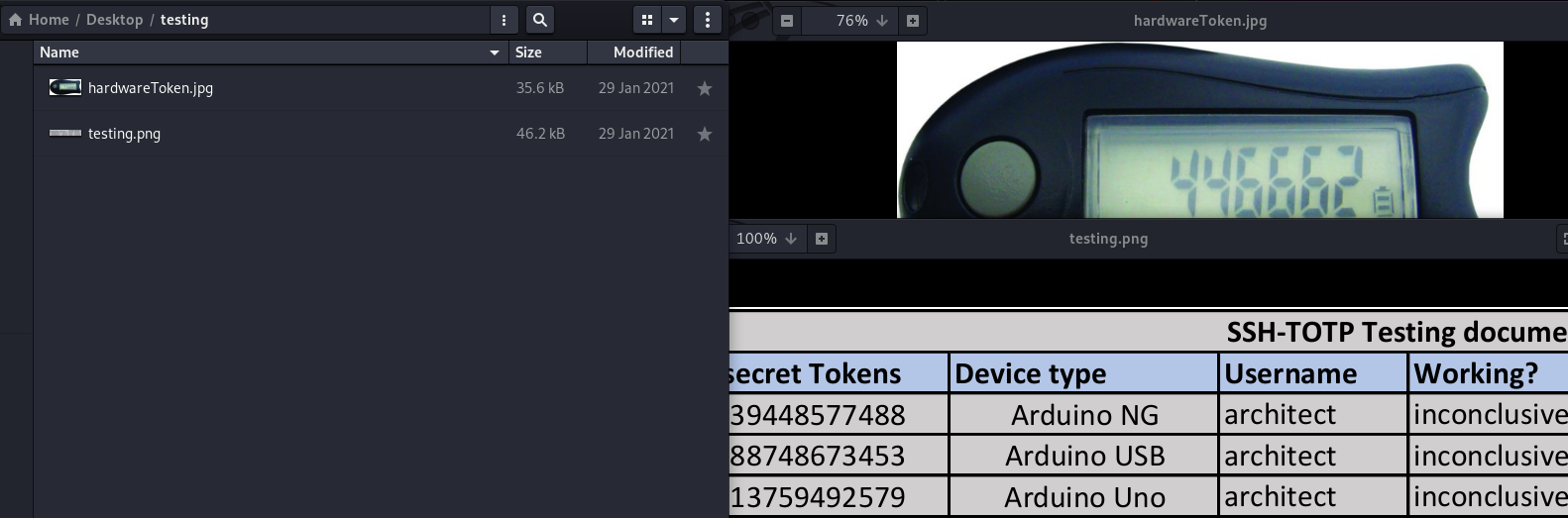The image size is (1568, 518).
Task: Zoom in on hardwareToken.jpg
Action: (913, 21)
